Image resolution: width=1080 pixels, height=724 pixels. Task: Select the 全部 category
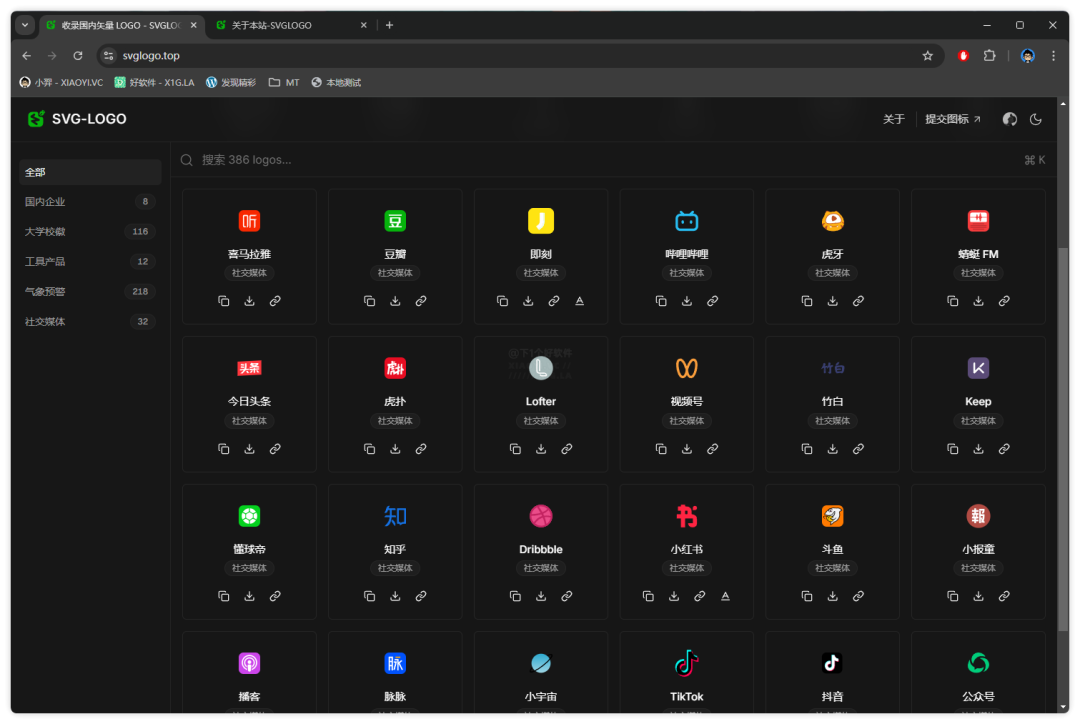[90, 172]
